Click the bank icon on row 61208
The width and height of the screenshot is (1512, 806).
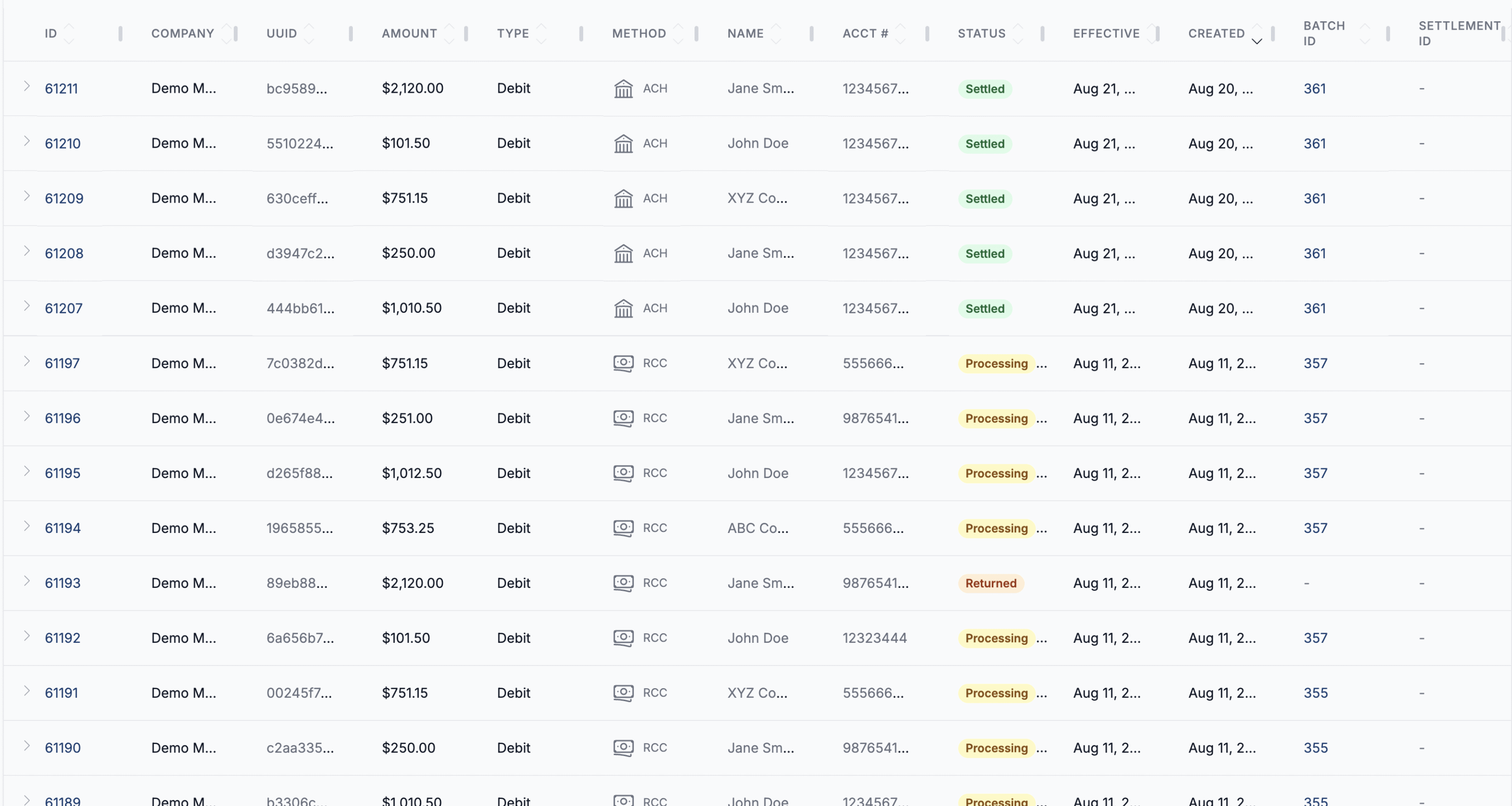(x=624, y=253)
